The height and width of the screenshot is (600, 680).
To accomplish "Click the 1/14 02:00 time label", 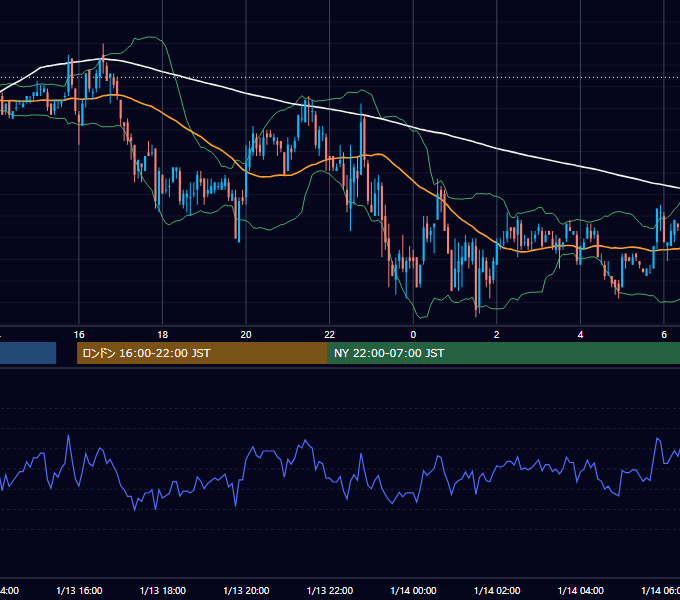I will pos(497,590).
